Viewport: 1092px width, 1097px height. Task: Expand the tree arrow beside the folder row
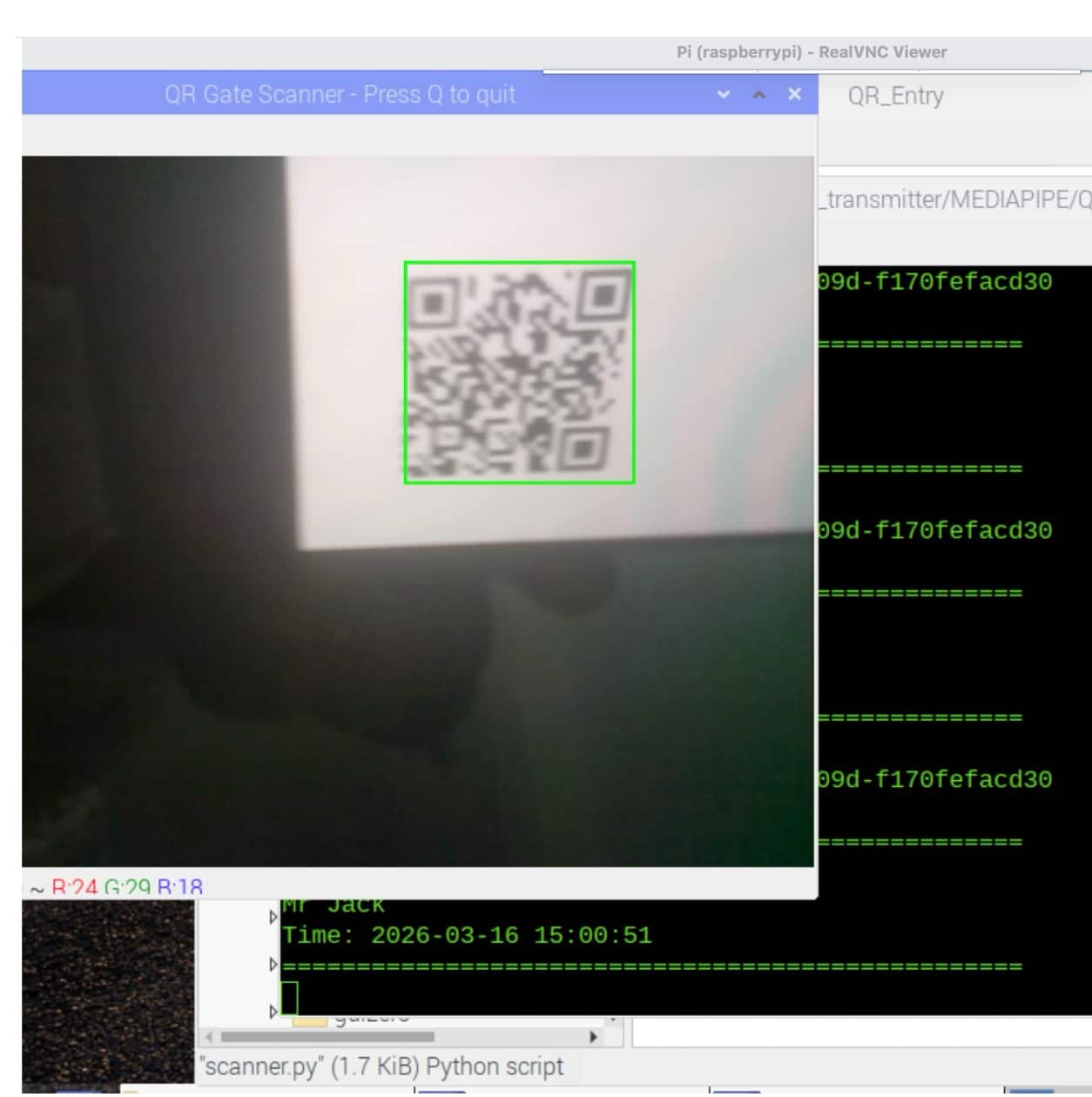(x=273, y=1012)
